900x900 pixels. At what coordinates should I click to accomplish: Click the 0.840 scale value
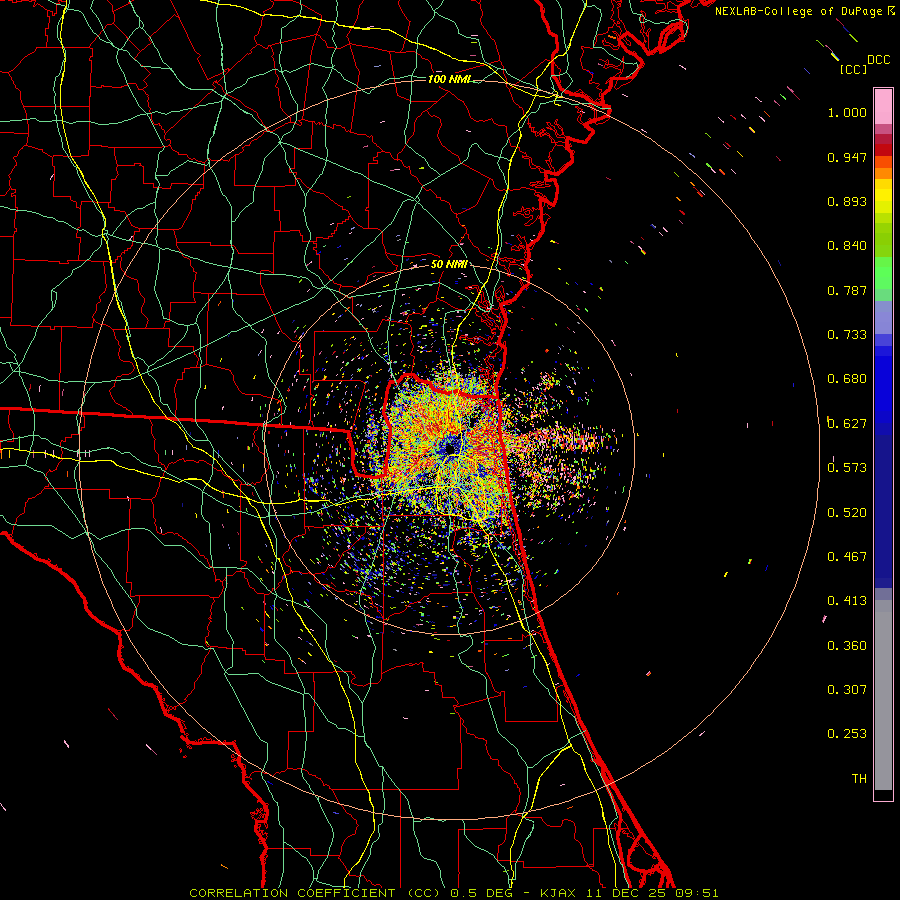(x=847, y=246)
